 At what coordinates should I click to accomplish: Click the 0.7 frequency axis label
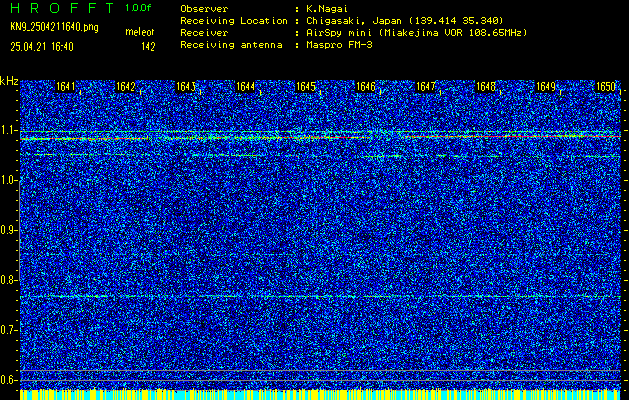(x=8, y=330)
